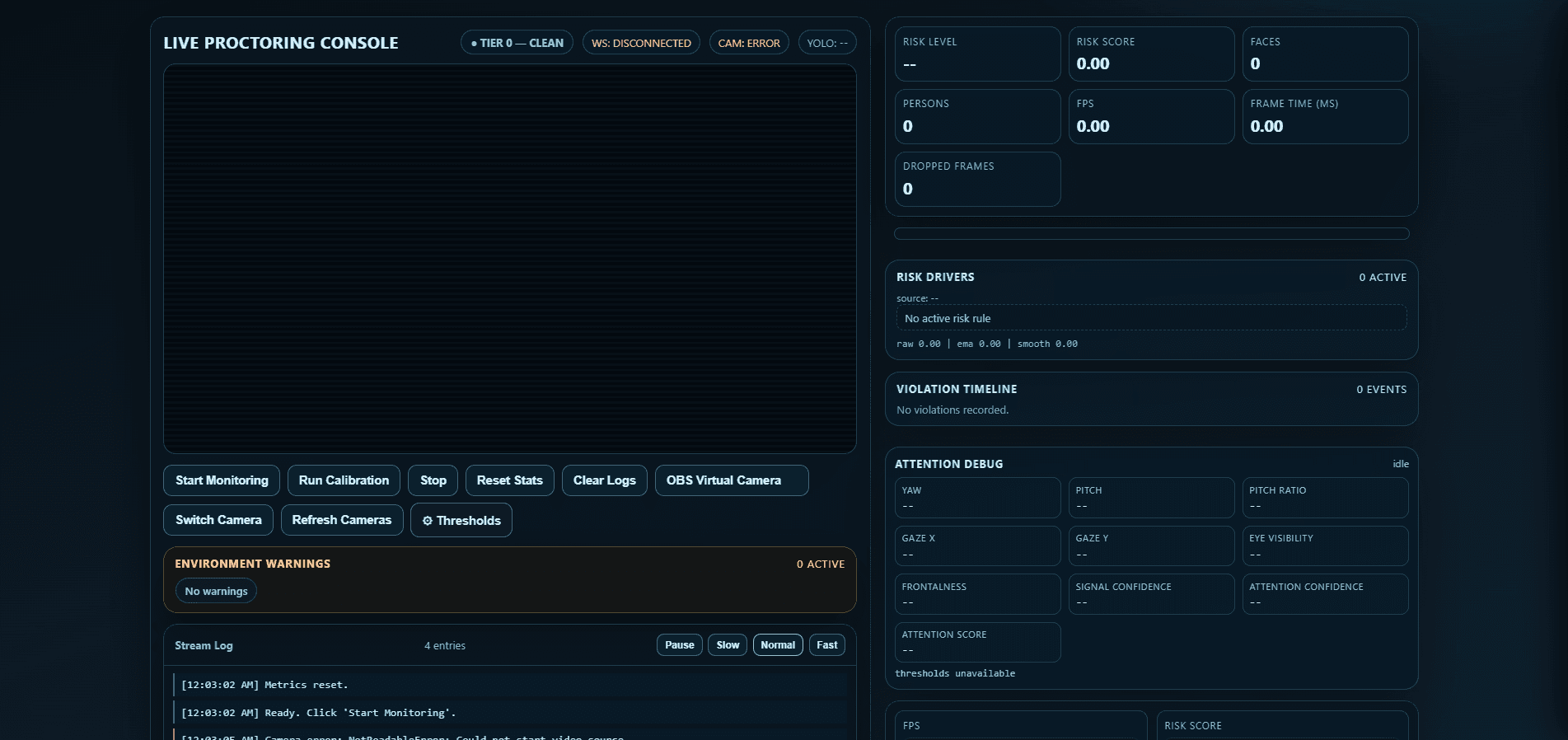Click '0 ACTIVE' in Environment Warnings
Screen dimensions: 1568x740
(x=821, y=564)
